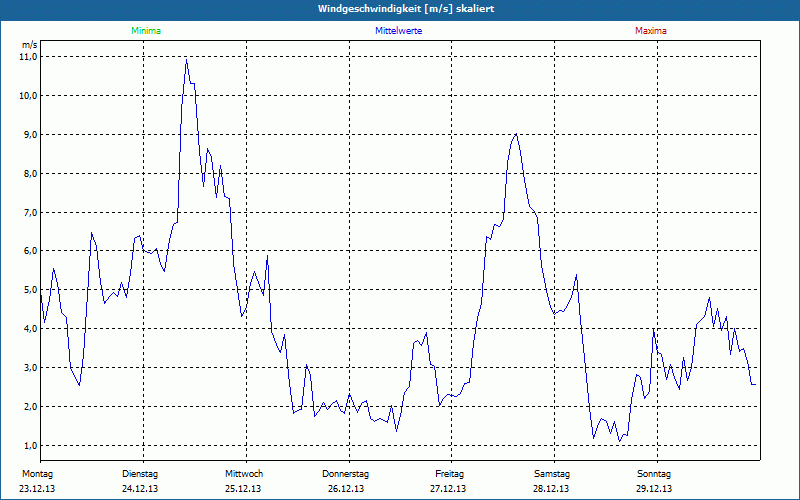Image resolution: width=800 pixels, height=500 pixels.
Task: Click the Montag day label
Action: click(37, 474)
